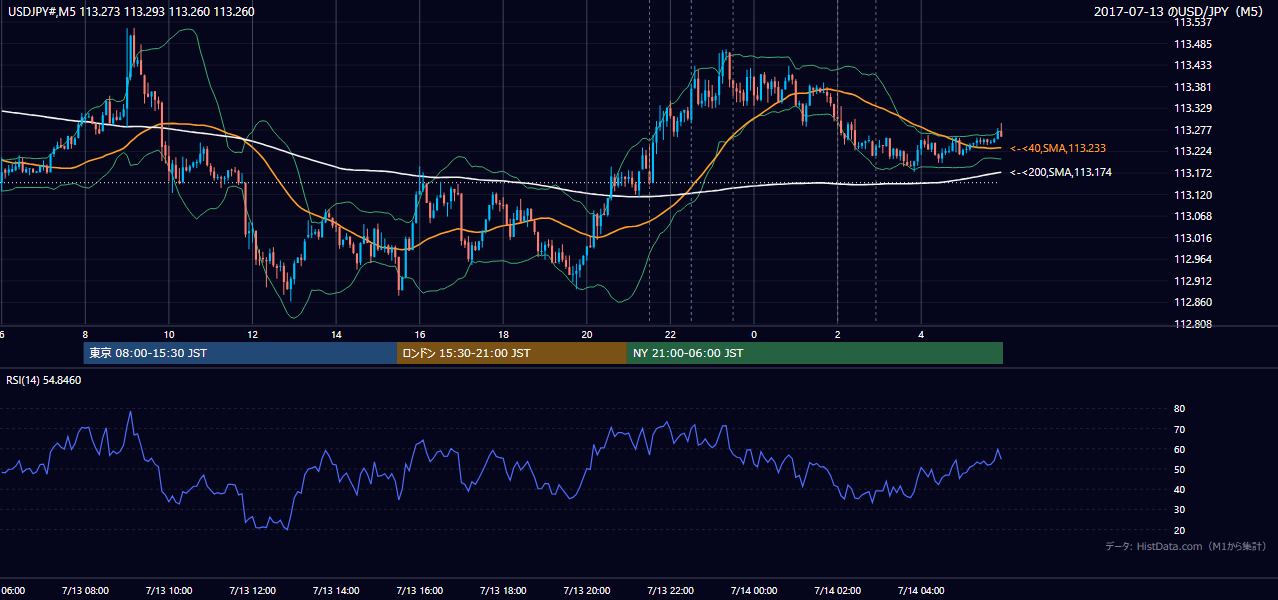Select the London 15:30-21:00 JST session bar
Image resolution: width=1278 pixels, height=600 pixels.
[x=512, y=353]
